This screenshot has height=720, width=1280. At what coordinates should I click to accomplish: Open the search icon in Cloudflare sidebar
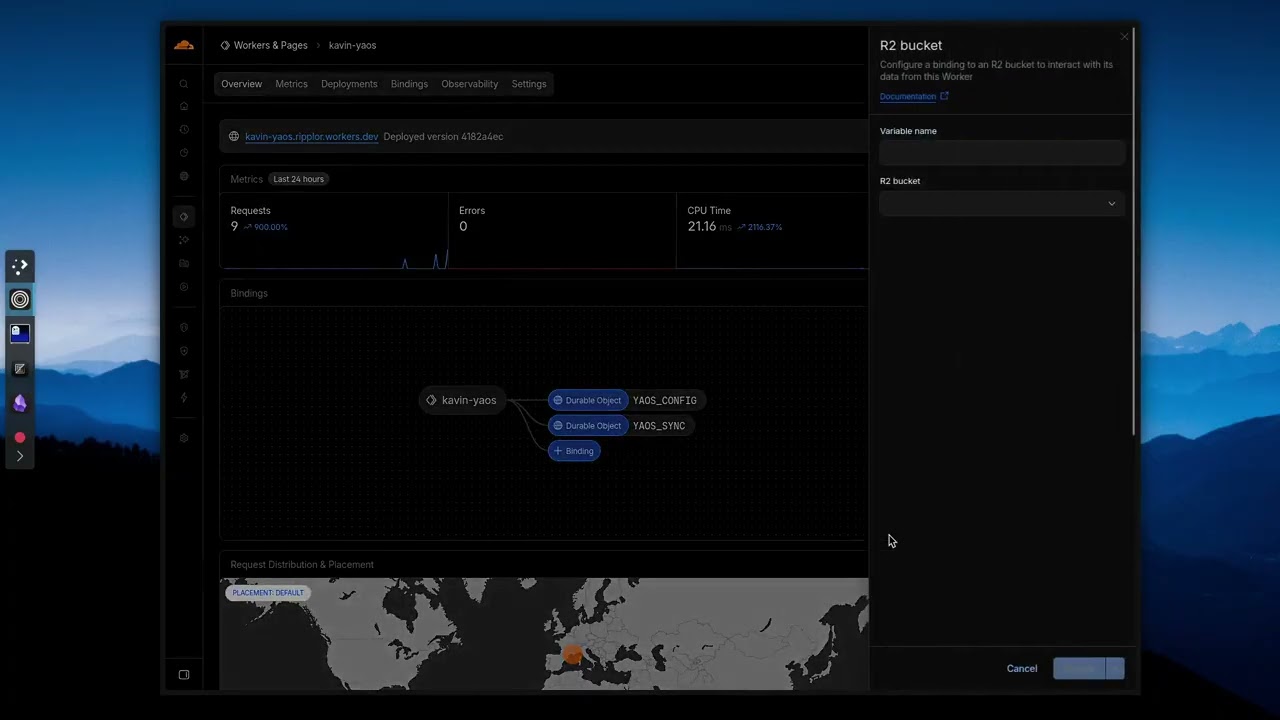(x=184, y=84)
